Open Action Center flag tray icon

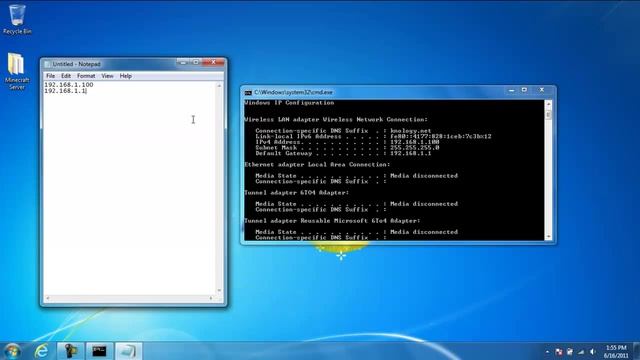[558, 352]
